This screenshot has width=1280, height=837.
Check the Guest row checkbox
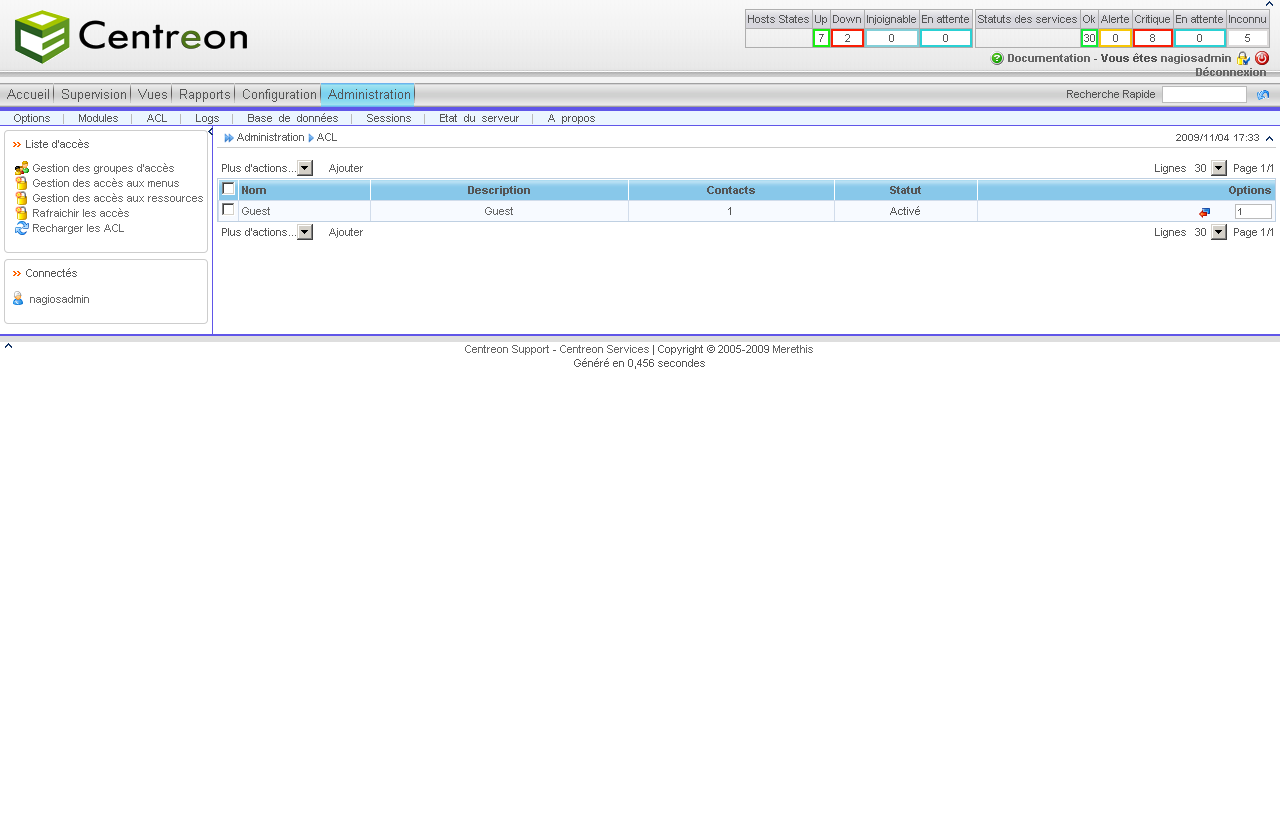point(228,210)
